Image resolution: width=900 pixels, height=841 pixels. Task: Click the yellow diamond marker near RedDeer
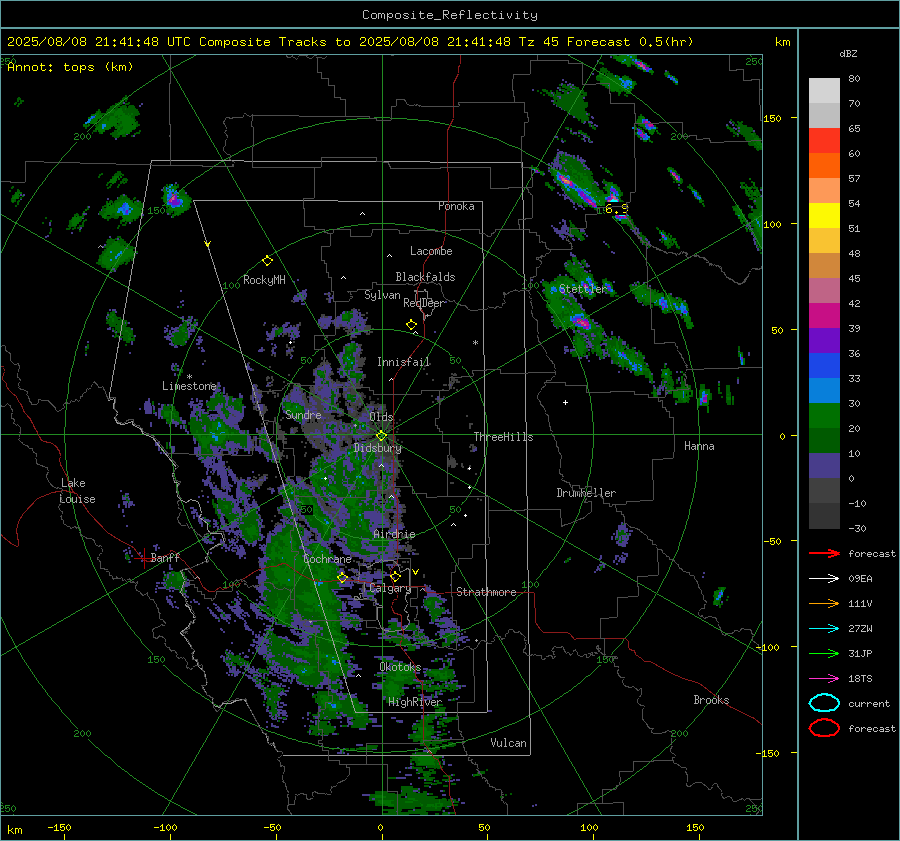[x=412, y=325]
